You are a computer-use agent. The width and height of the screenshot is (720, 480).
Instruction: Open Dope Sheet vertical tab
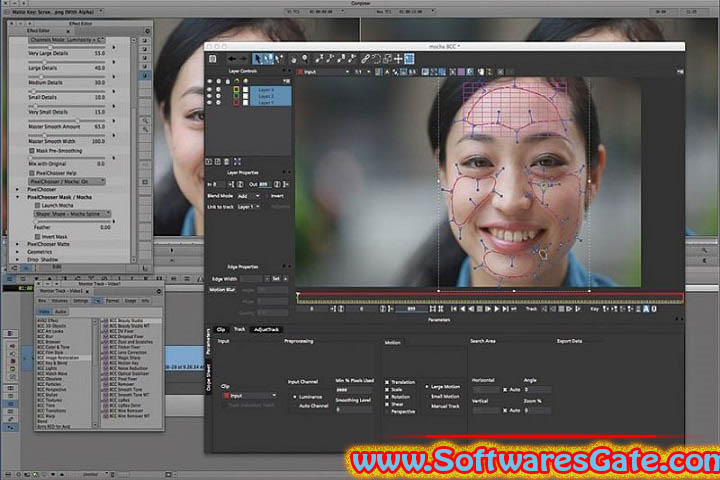coord(208,378)
